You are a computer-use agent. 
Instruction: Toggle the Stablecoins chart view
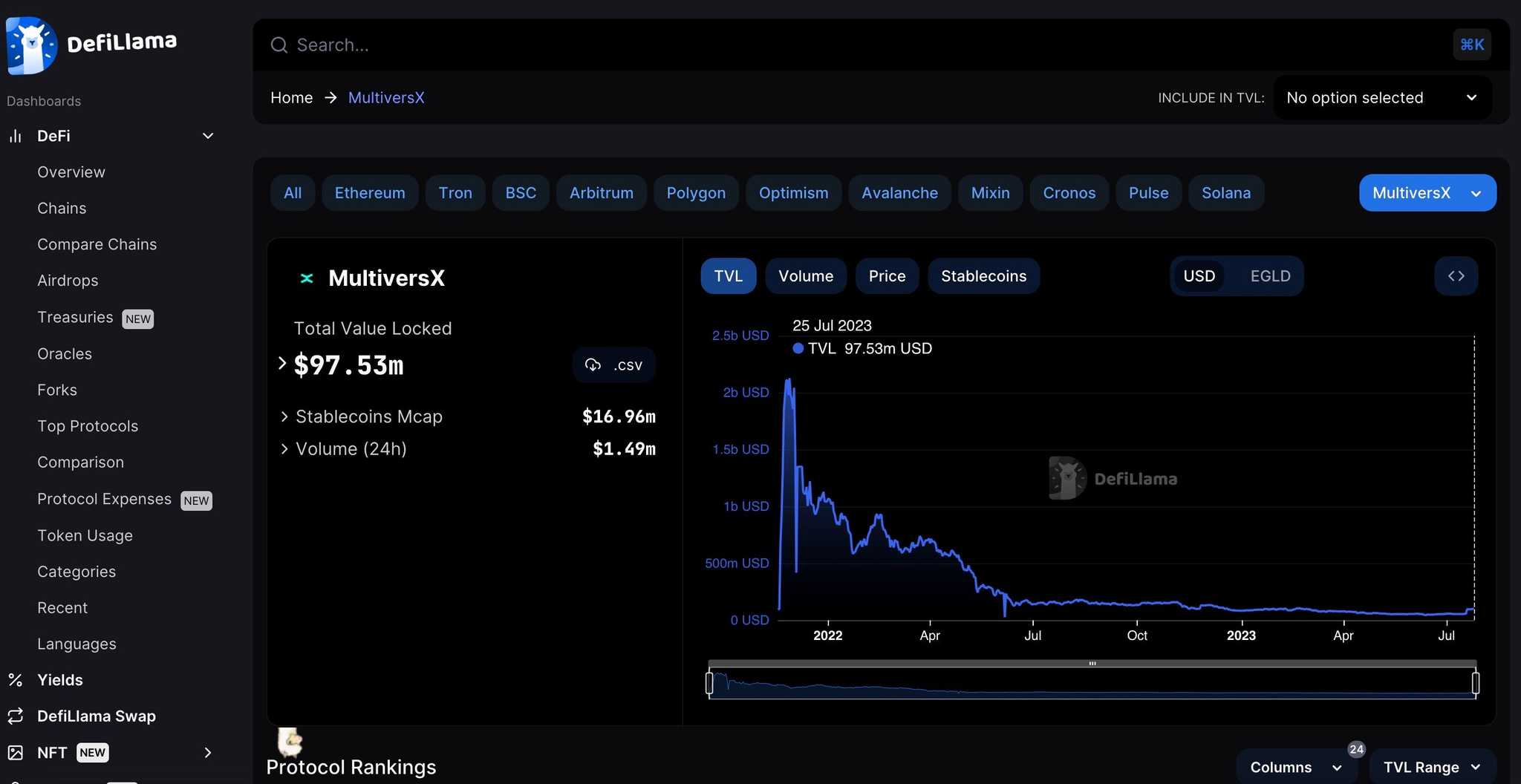[x=984, y=275]
